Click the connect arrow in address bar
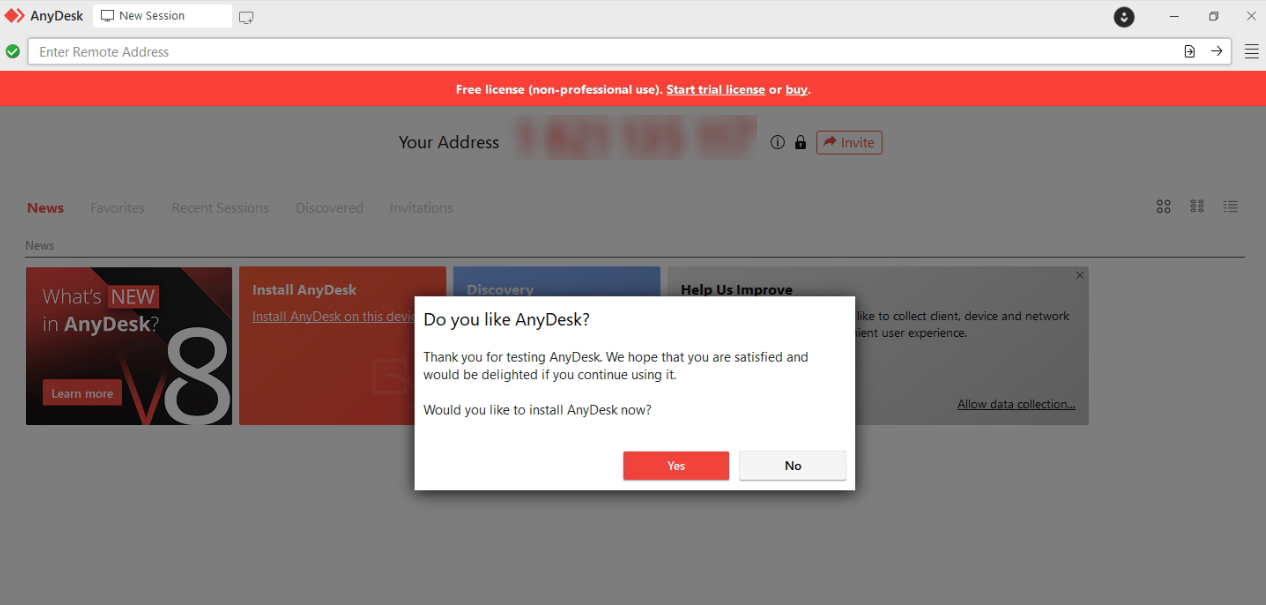 pos(1216,52)
